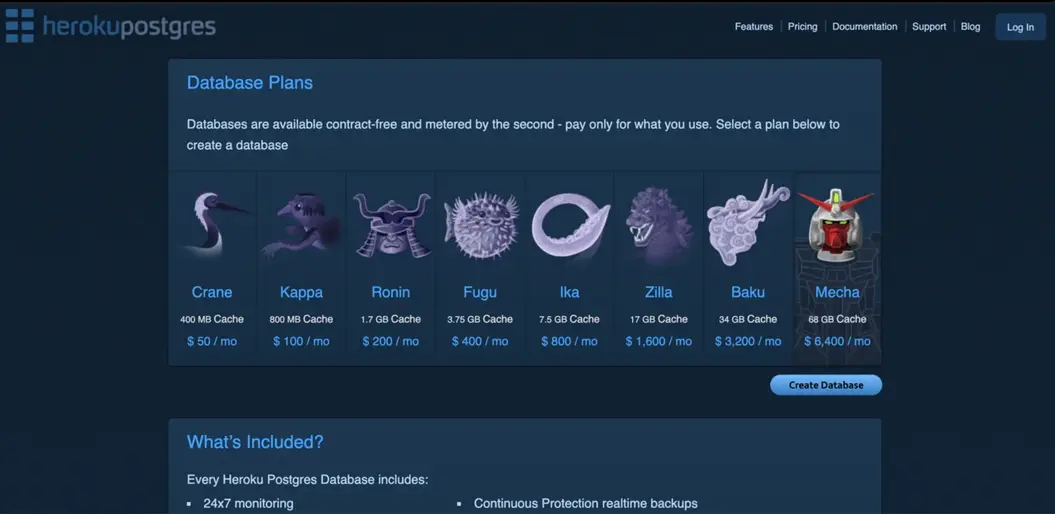Pick the Mecha robot head icon
The width and height of the screenshot is (1055, 514).
pos(837,225)
